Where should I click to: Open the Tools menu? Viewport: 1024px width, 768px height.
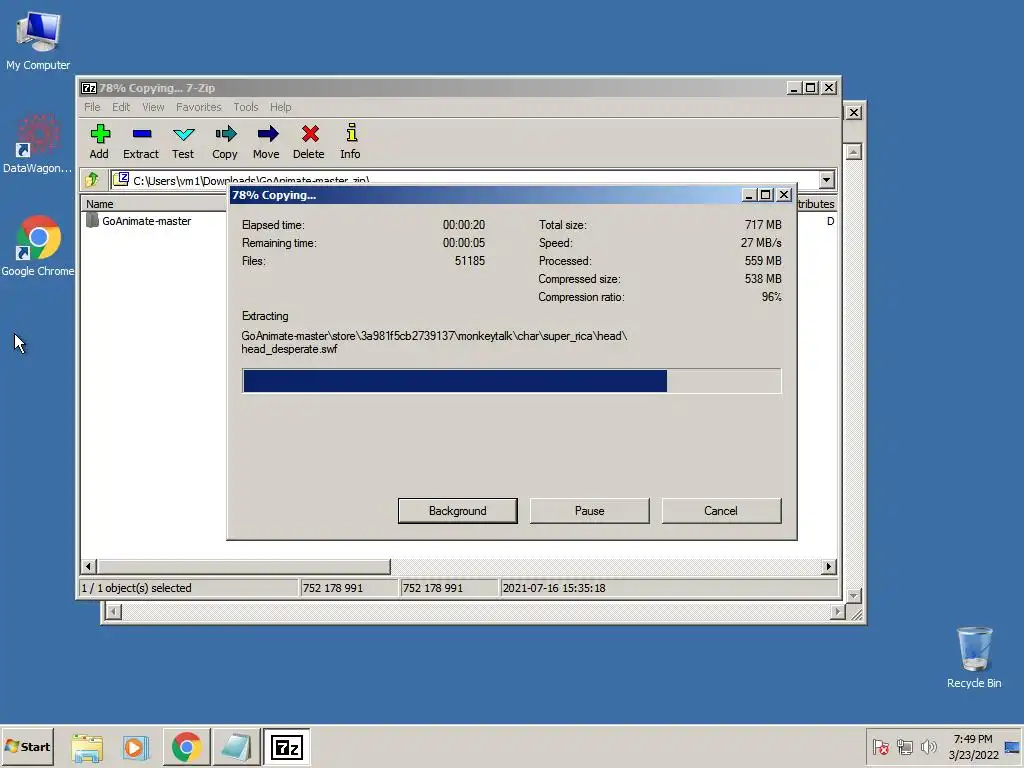point(246,107)
